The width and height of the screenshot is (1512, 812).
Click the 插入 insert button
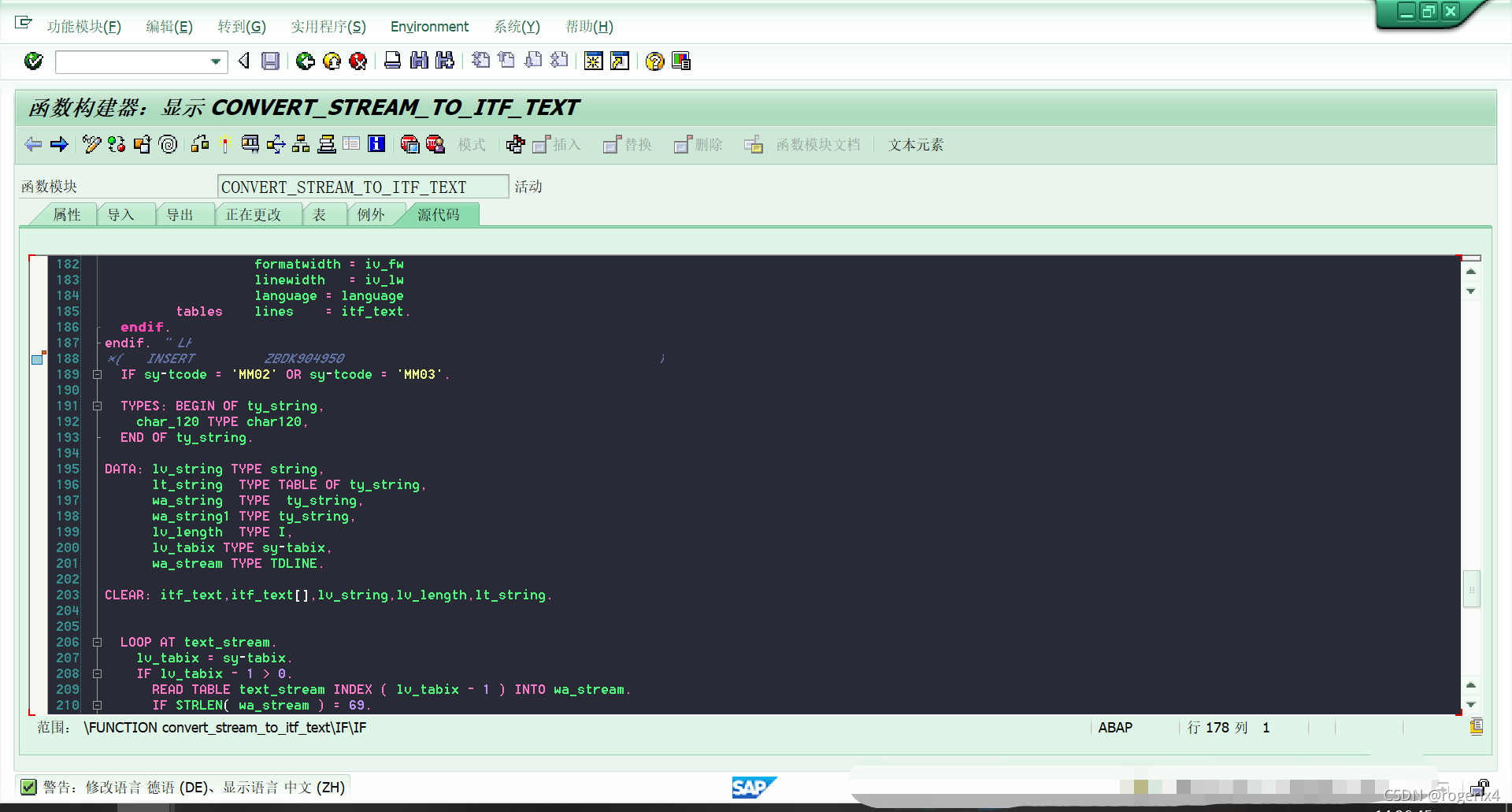(x=557, y=145)
